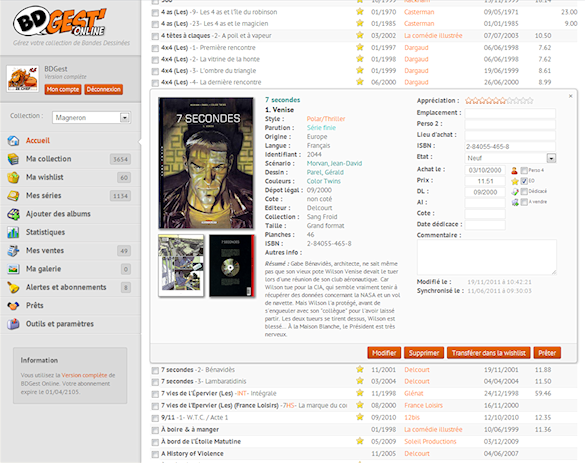585x463 pixels.
Task: Open Outils et paramètres via toolbox icon
Action: [x=13, y=324]
